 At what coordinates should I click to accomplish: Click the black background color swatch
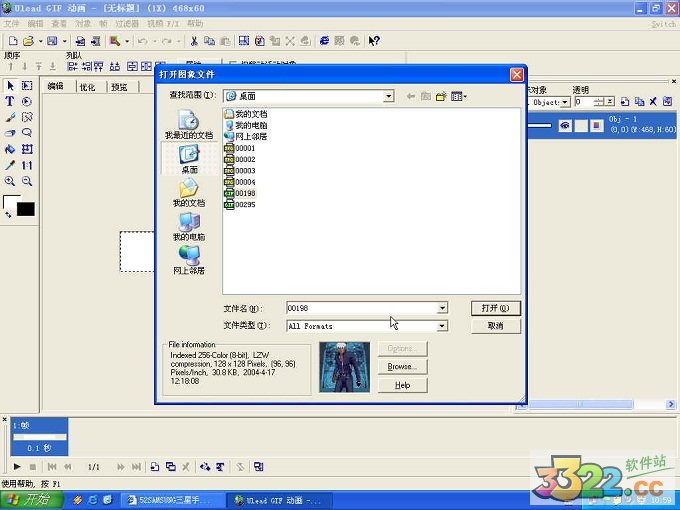coord(25,209)
